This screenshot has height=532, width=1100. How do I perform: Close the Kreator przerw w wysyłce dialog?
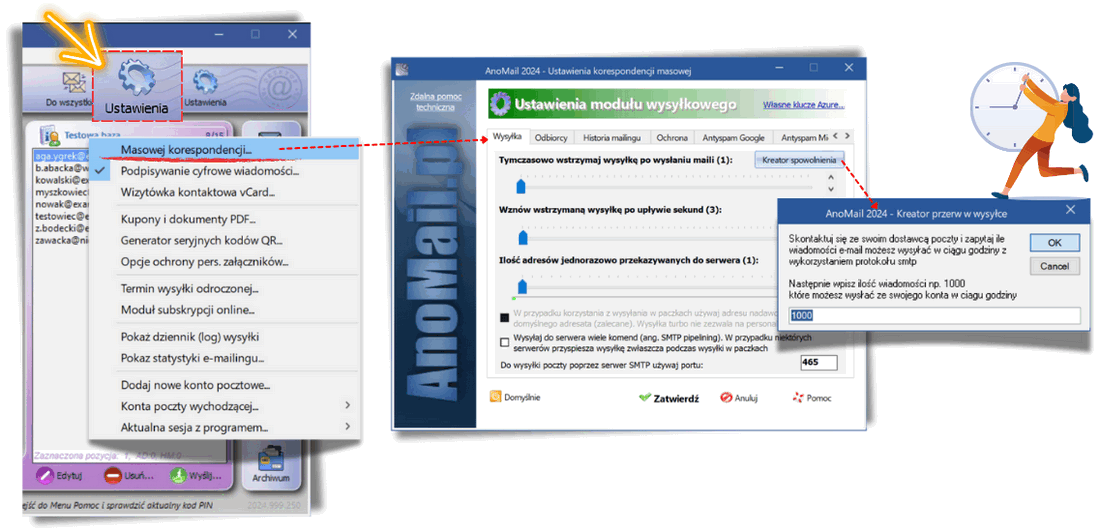point(1071,210)
